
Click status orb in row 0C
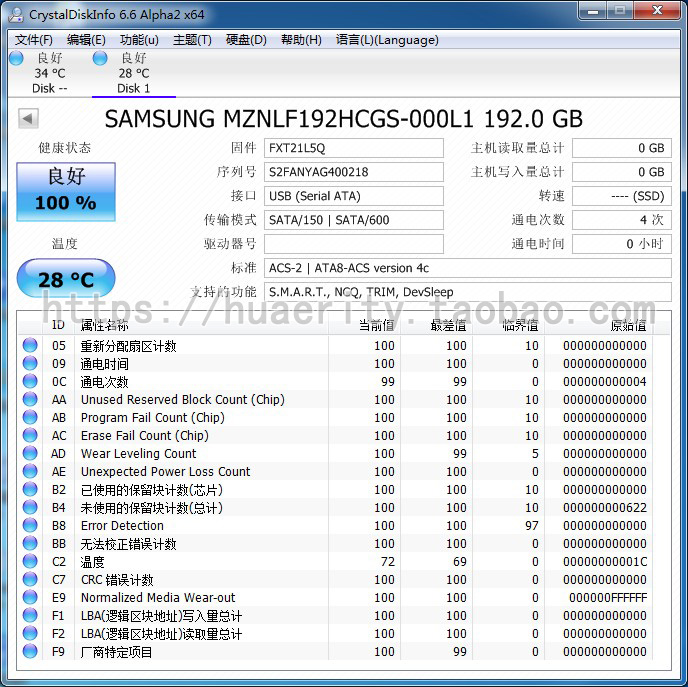[x=30, y=381]
